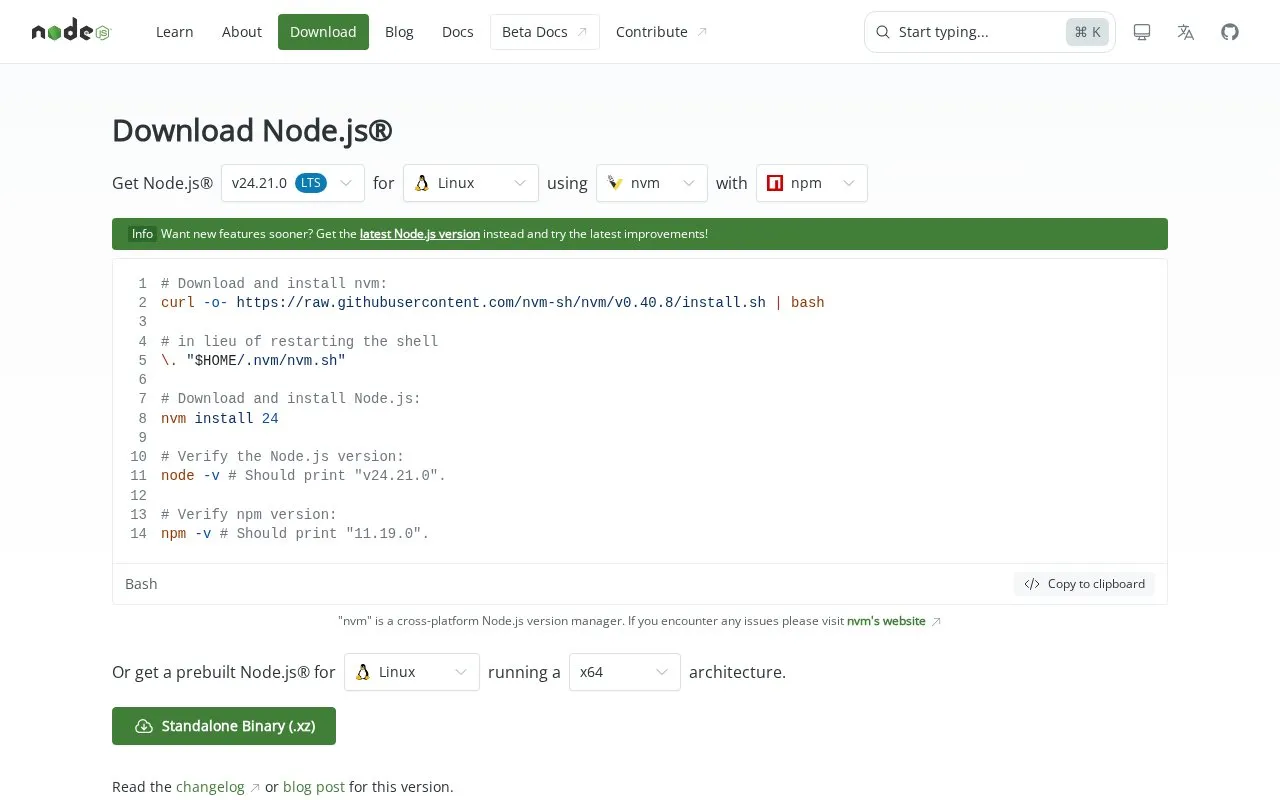Open the Contribute nav link

662,32
